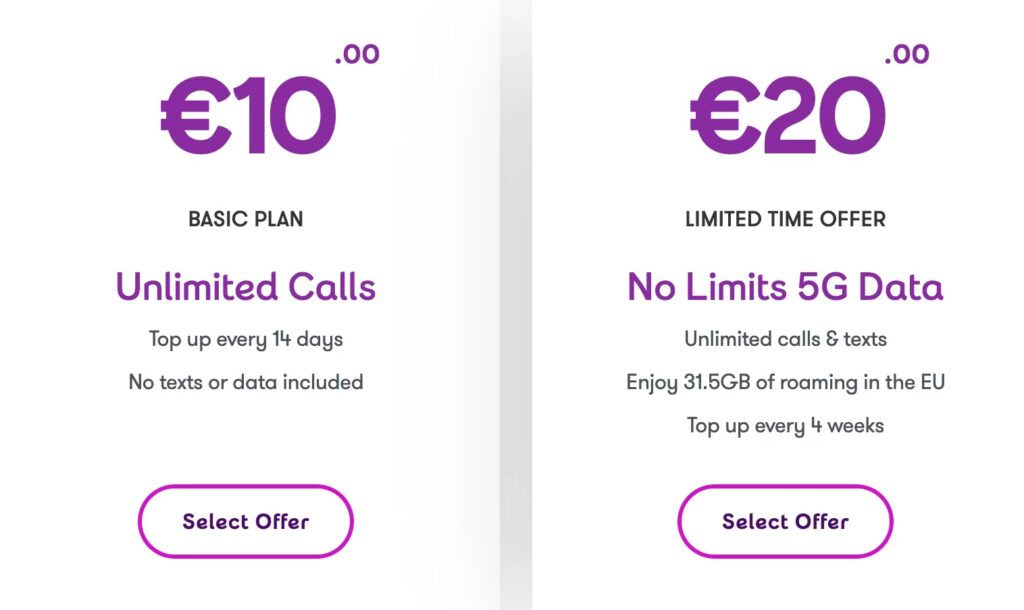This screenshot has width=1024, height=610.
Task: Click the €20 price figure
Action: pos(788,118)
